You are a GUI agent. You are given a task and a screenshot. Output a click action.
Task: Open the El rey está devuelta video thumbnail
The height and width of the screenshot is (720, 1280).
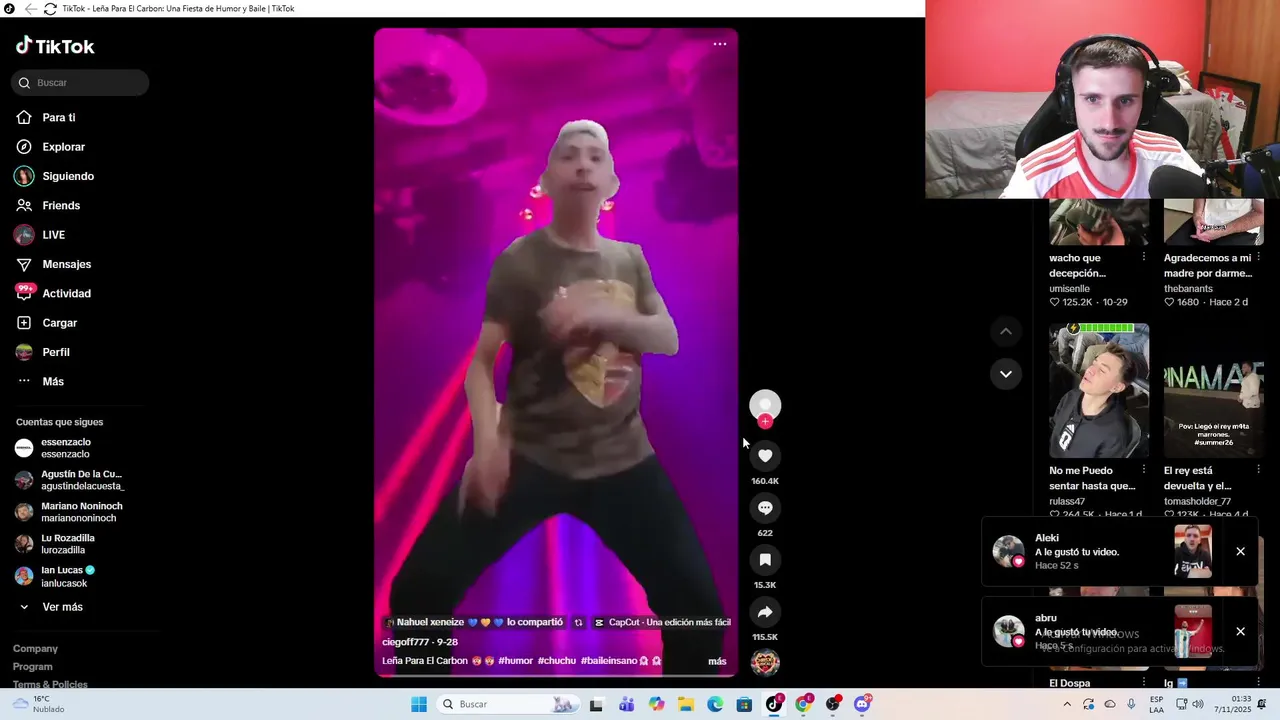pos(1214,390)
